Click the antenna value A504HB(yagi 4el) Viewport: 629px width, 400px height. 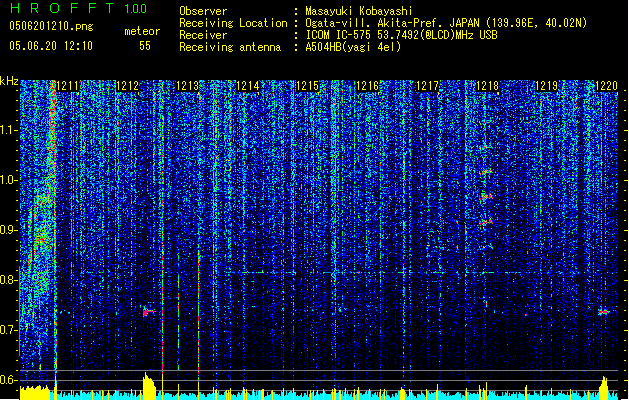tap(353, 47)
